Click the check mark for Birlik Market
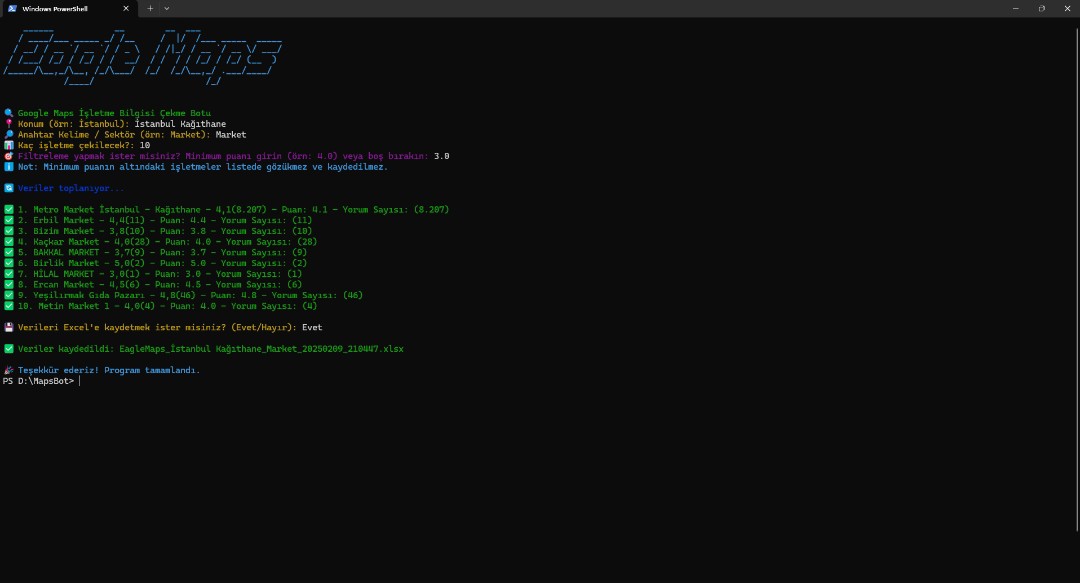This screenshot has height=583, width=1080. (9, 263)
